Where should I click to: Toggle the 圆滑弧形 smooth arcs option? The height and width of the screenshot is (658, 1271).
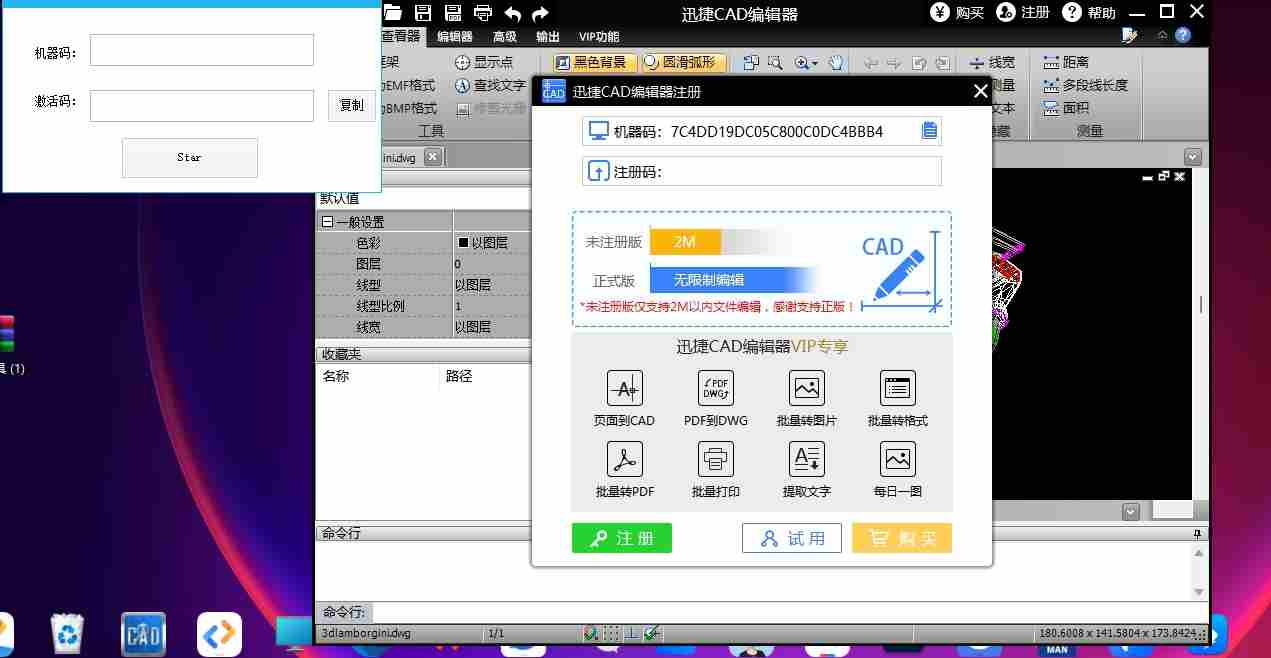pyautogui.click(x=683, y=62)
